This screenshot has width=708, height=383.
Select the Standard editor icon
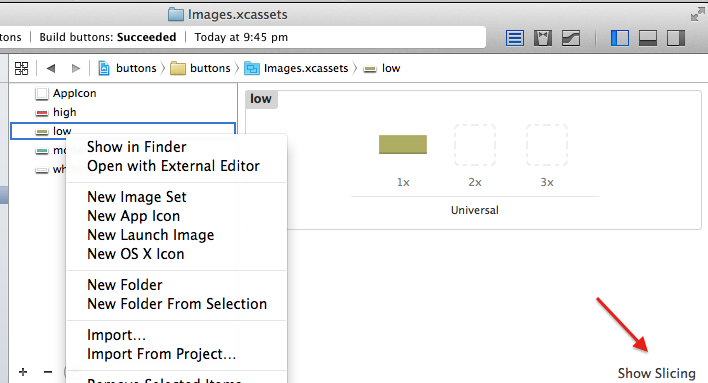pyautogui.click(x=515, y=38)
